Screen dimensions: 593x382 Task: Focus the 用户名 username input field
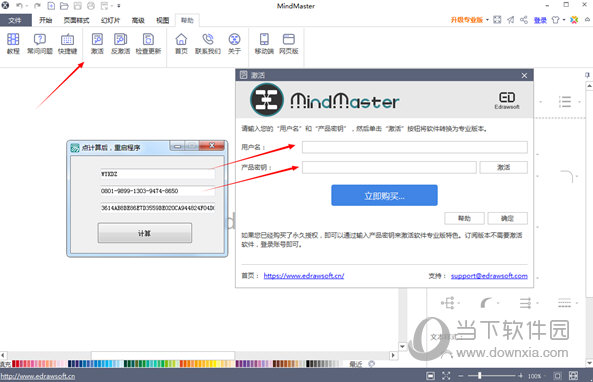point(414,147)
